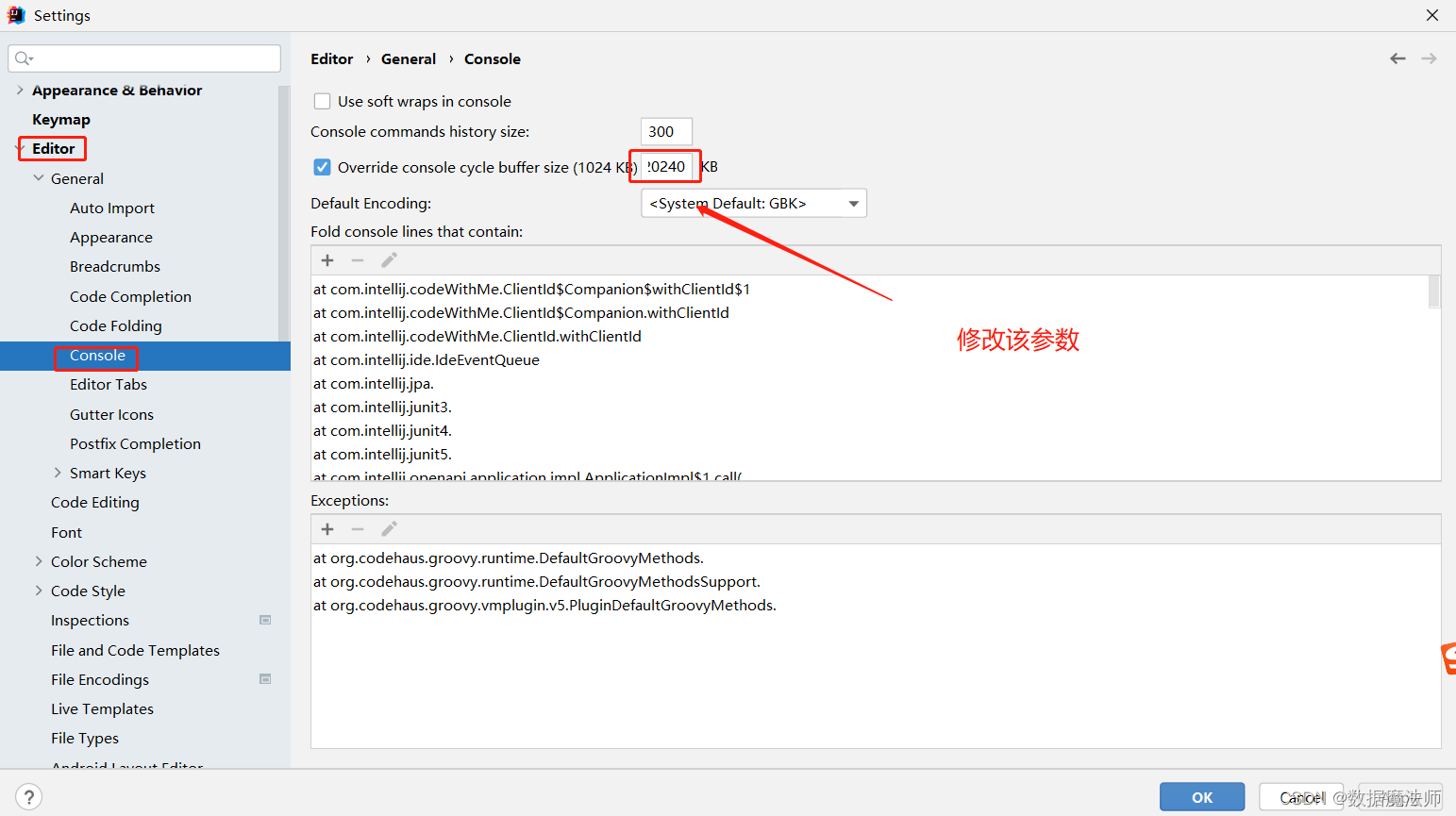Expand the Smart Keys section
Screen dimensions: 1456x816
click(x=57, y=473)
